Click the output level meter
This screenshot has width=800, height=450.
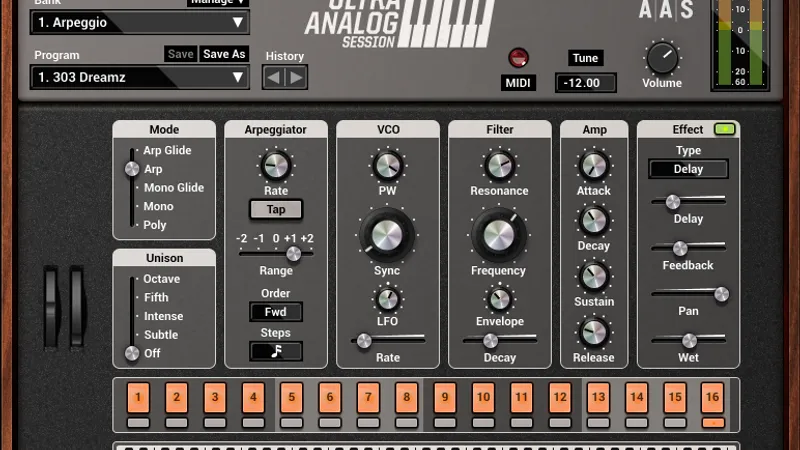click(740, 45)
